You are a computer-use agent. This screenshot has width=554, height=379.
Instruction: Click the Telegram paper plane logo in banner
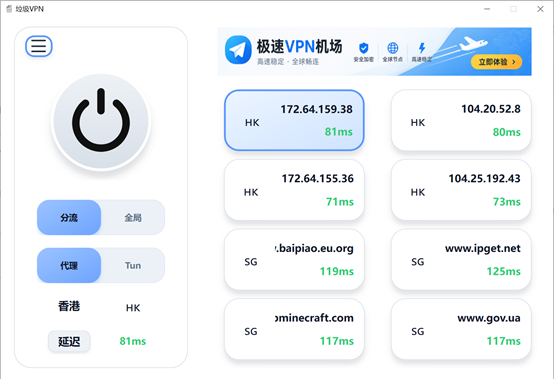pyautogui.click(x=238, y=50)
